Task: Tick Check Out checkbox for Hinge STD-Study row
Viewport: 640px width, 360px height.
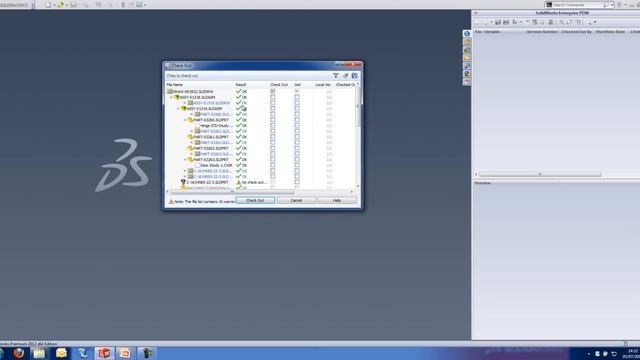Action: coord(273,126)
